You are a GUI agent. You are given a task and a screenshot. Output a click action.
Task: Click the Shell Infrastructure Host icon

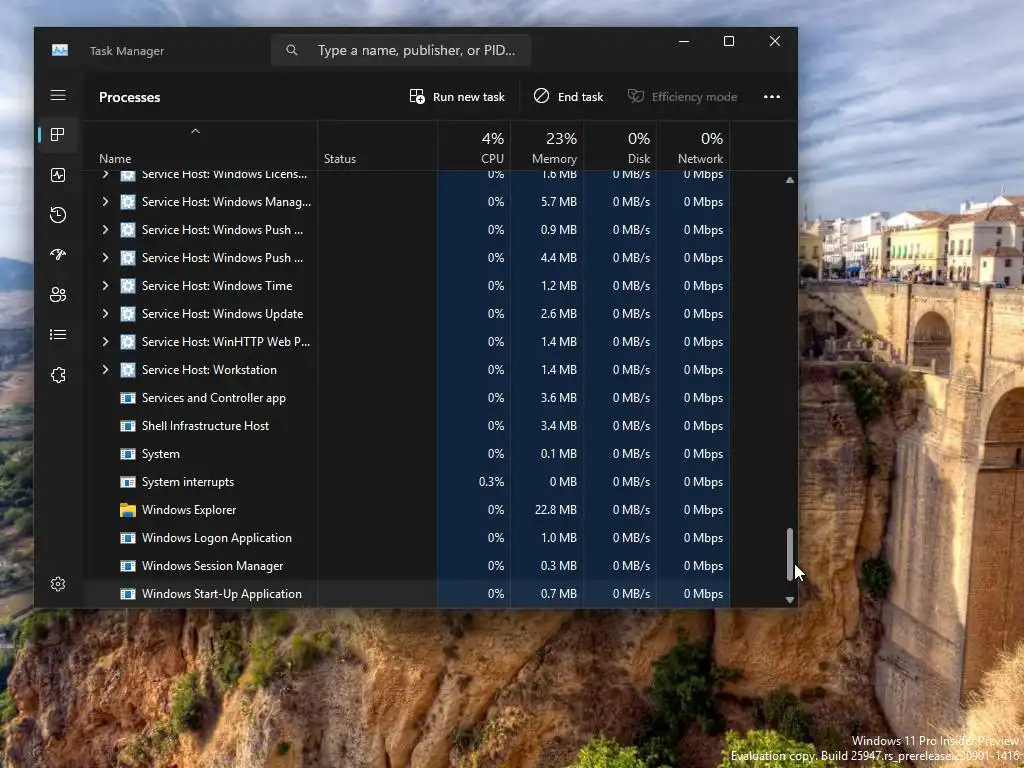pos(128,426)
